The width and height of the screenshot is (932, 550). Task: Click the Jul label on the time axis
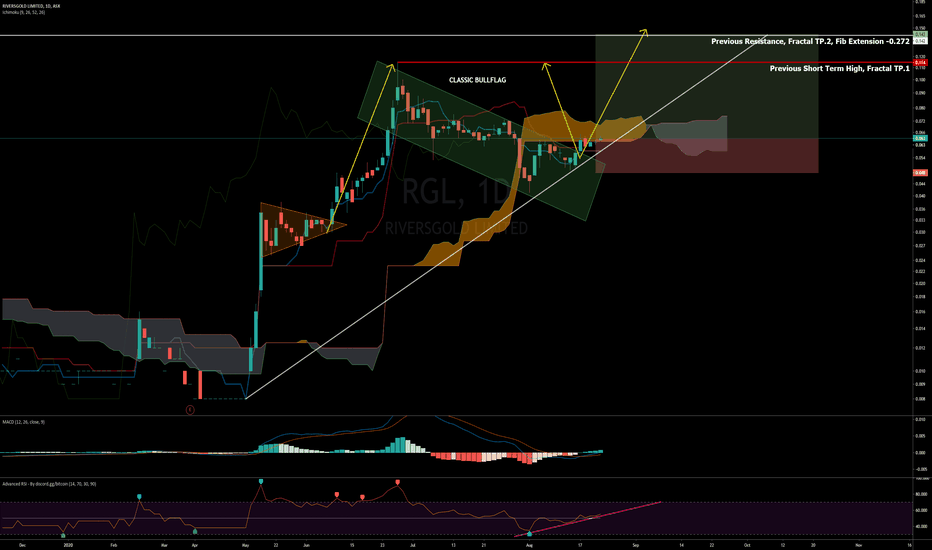point(413,545)
